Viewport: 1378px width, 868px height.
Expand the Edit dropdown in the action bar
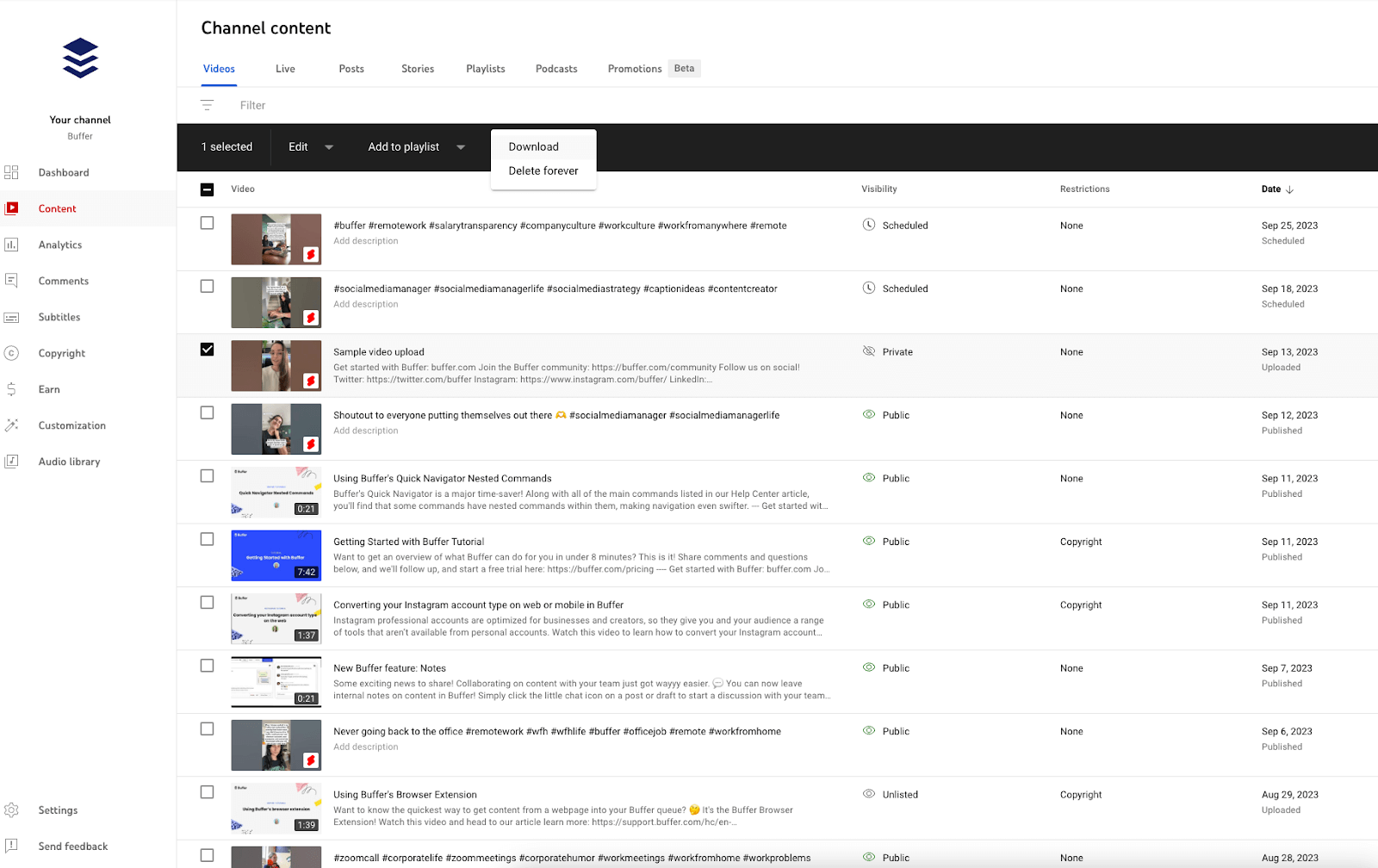(x=328, y=146)
